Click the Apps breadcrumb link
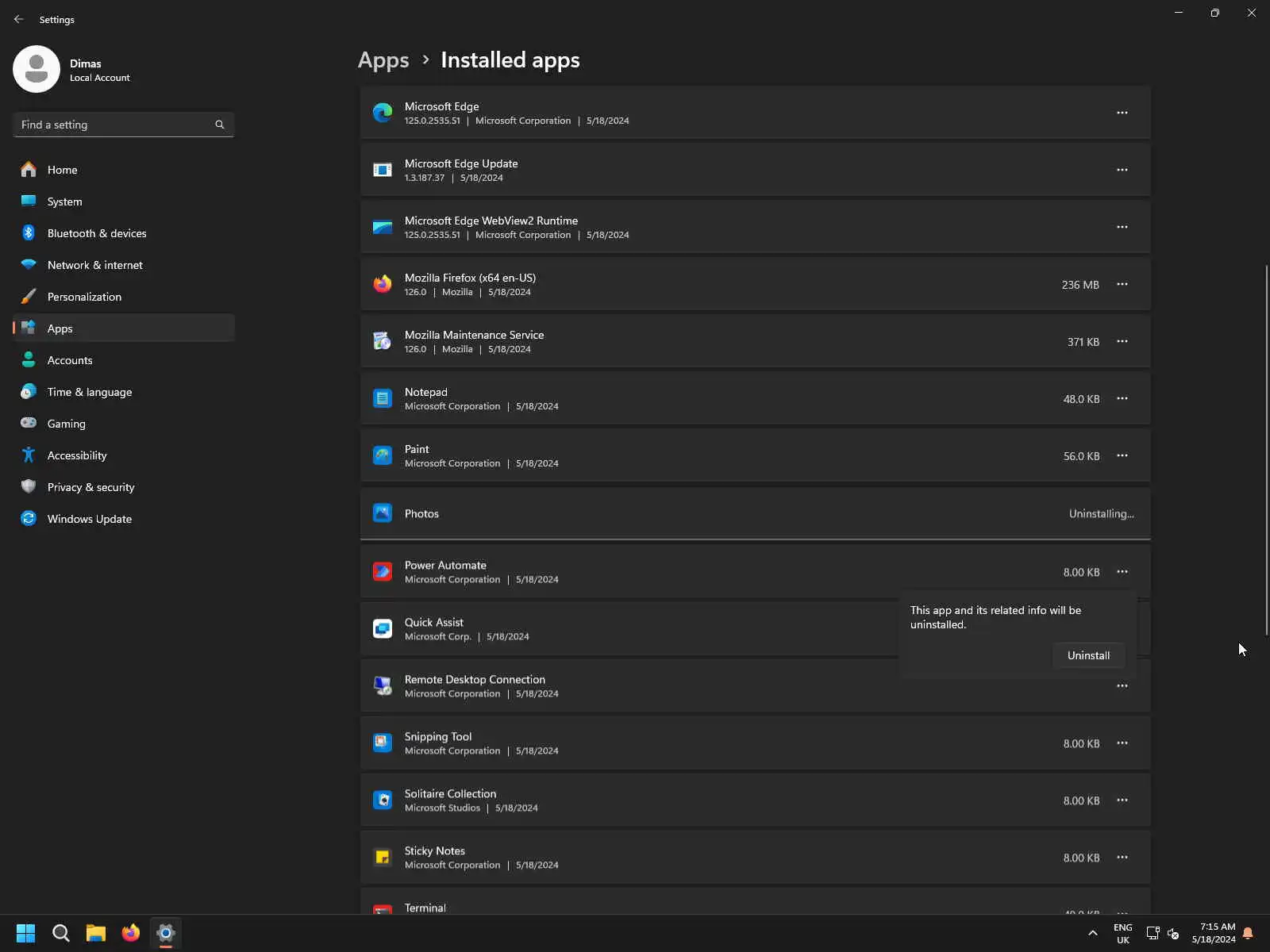The image size is (1270, 952). click(383, 60)
